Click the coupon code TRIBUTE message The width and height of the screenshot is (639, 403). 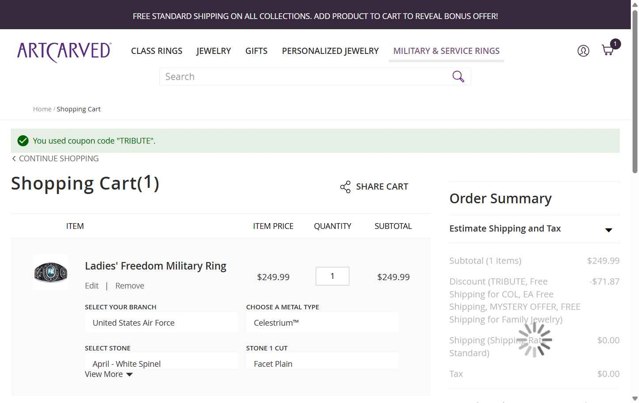tap(94, 141)
